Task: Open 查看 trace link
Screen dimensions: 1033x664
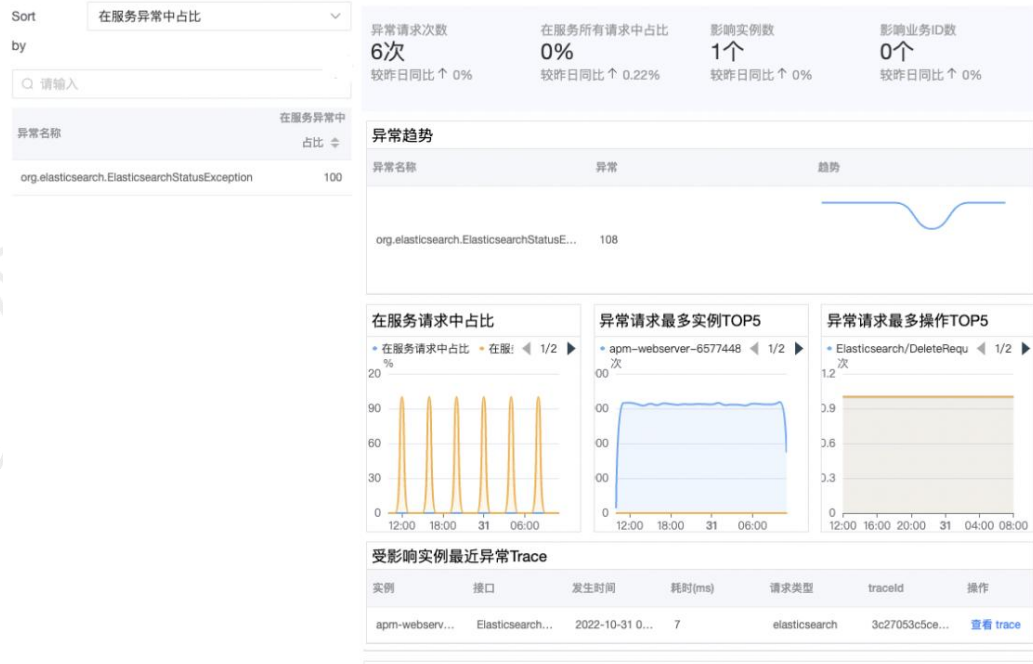Action: click(995, 624)
